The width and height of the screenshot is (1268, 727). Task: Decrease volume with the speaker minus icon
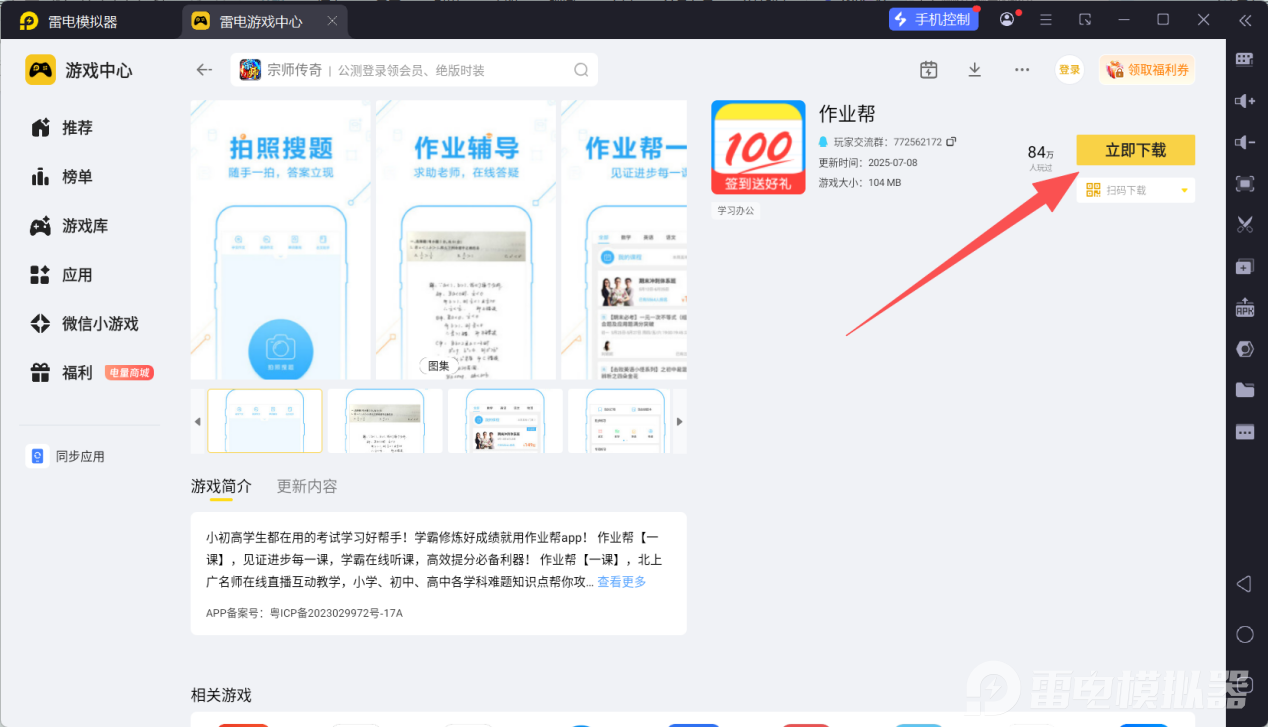point(1245,142)
